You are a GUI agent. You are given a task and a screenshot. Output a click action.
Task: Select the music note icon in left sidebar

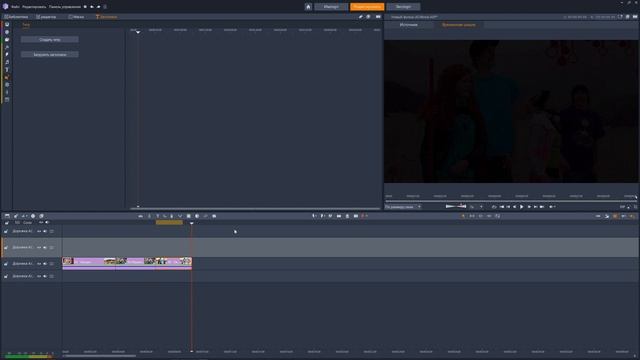click(7, 62)
